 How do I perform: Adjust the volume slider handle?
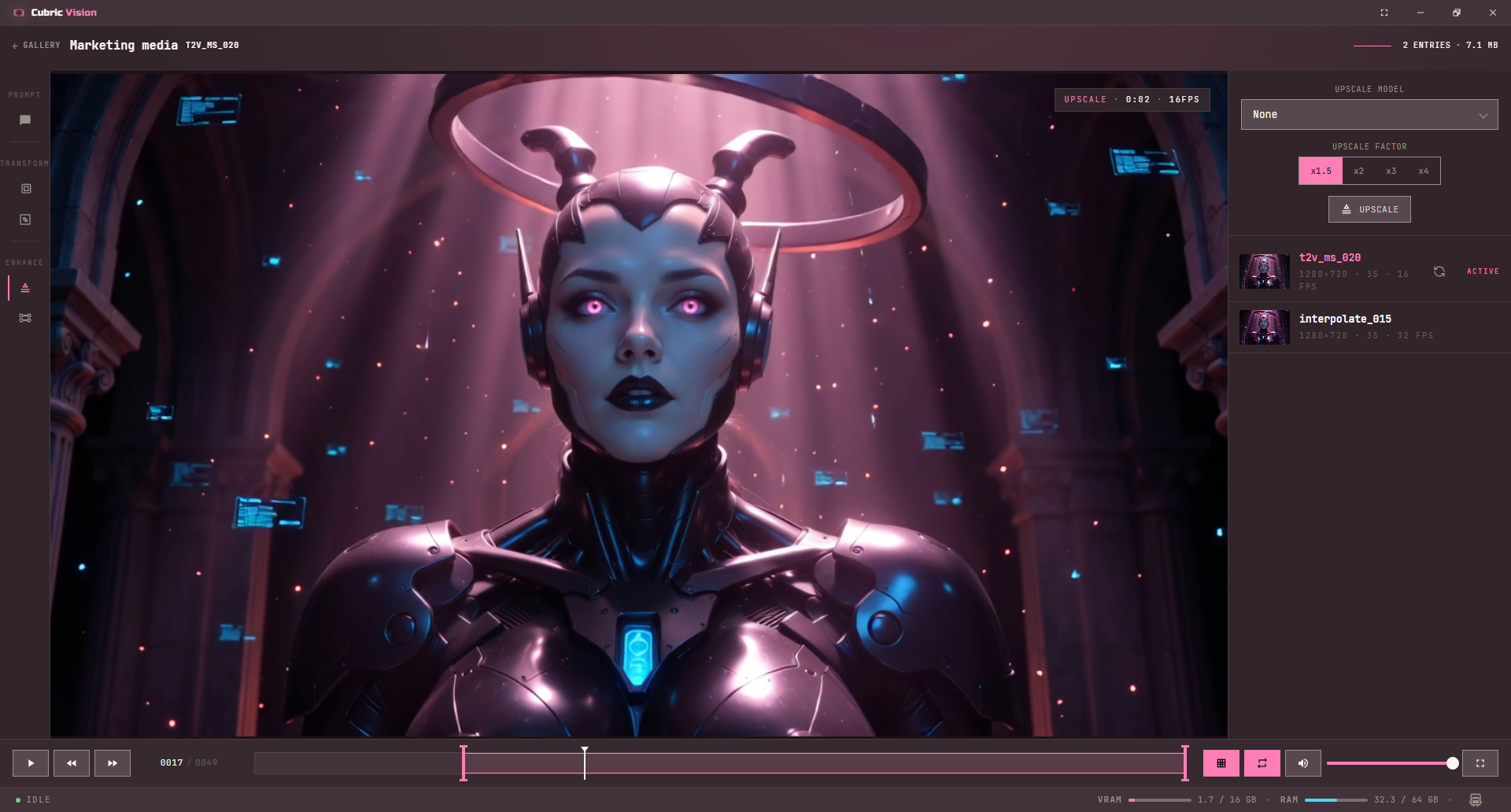click(x=1453, y=763)
